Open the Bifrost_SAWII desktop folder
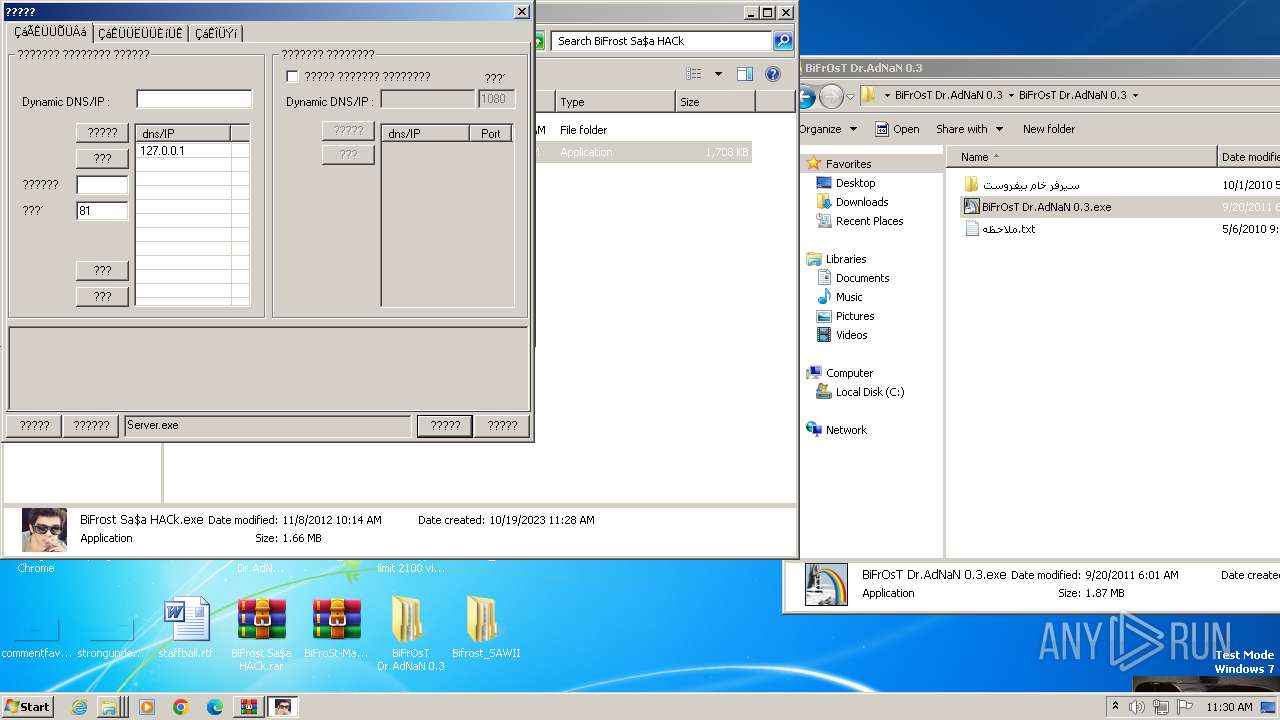 coord(485,628)
